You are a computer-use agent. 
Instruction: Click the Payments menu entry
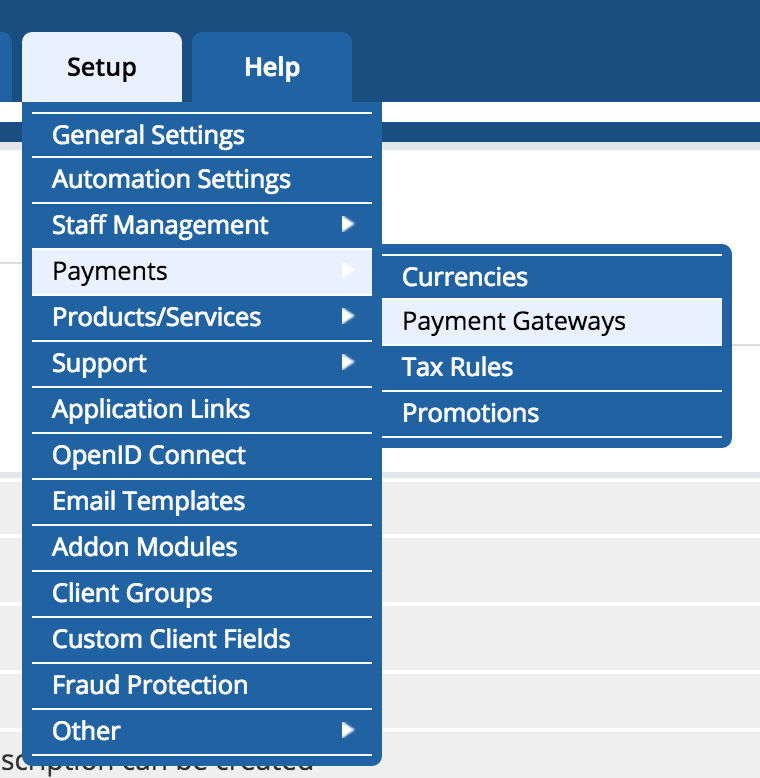click(x=110, y=271)
